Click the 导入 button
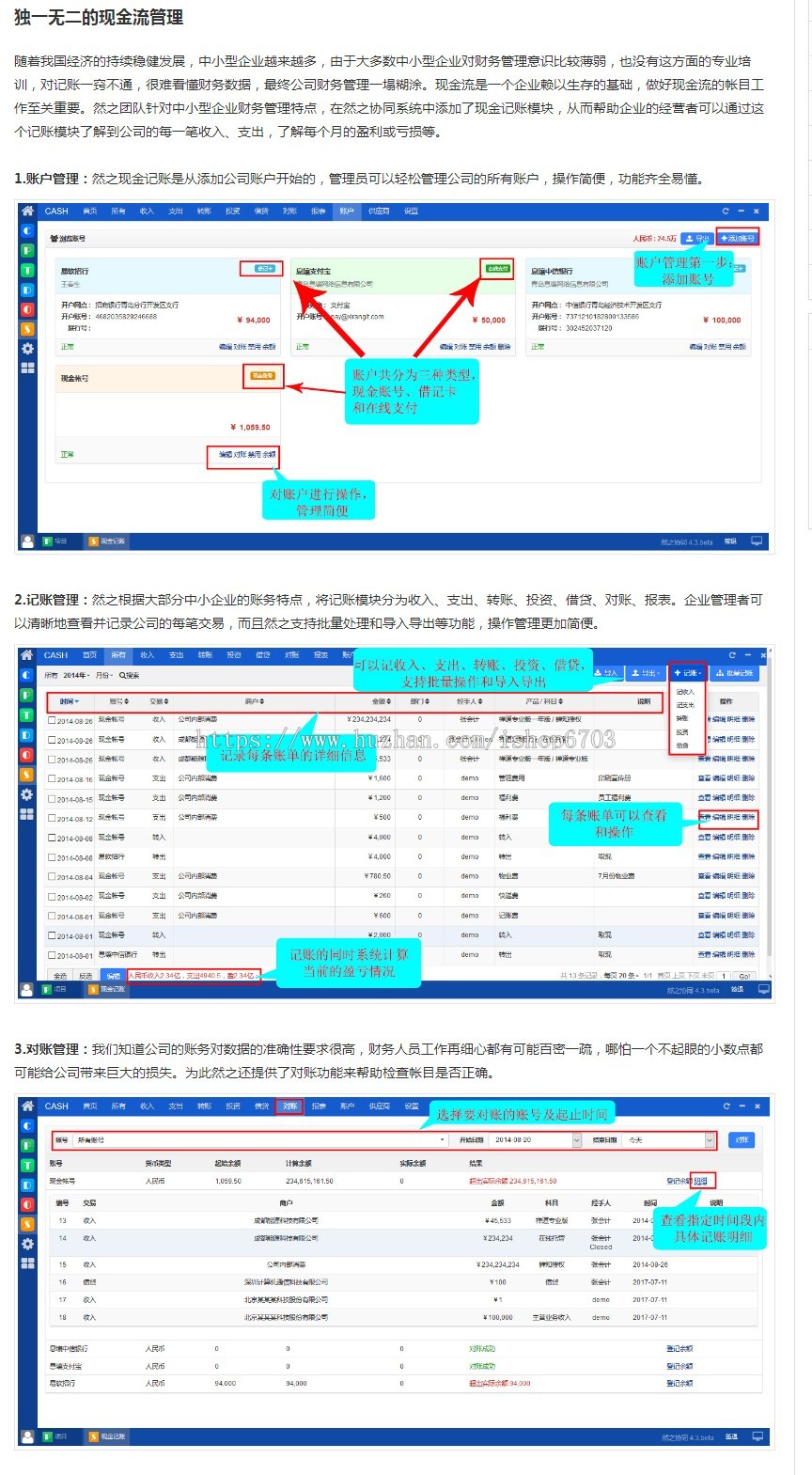812x1475 pixels. tap(606, 673)
